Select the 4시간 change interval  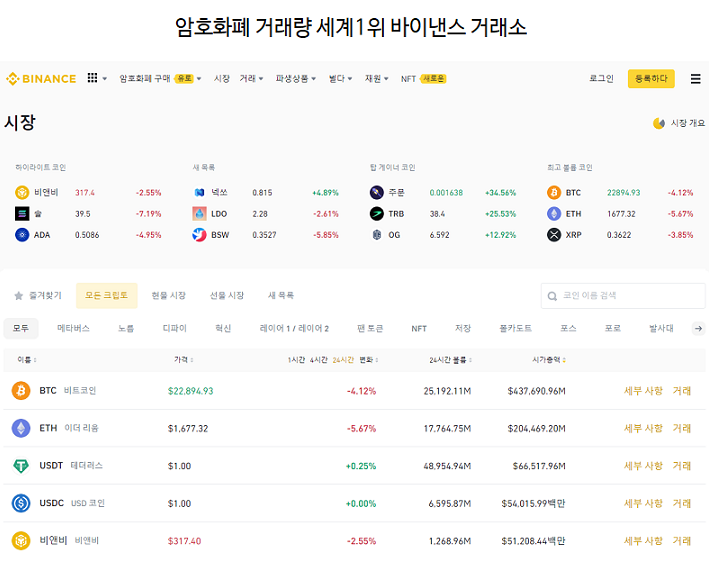click(318, 360)
